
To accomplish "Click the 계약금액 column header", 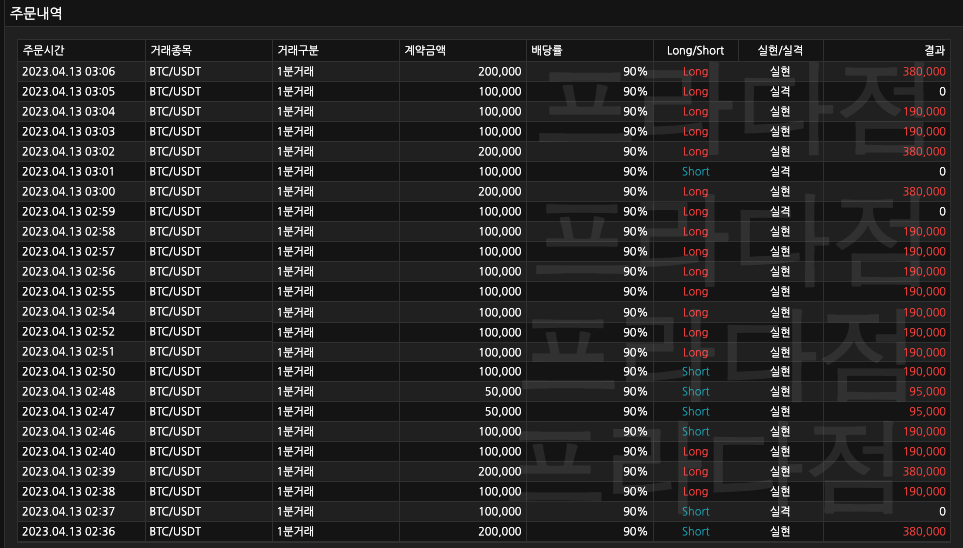I will (x=425, y=50).
